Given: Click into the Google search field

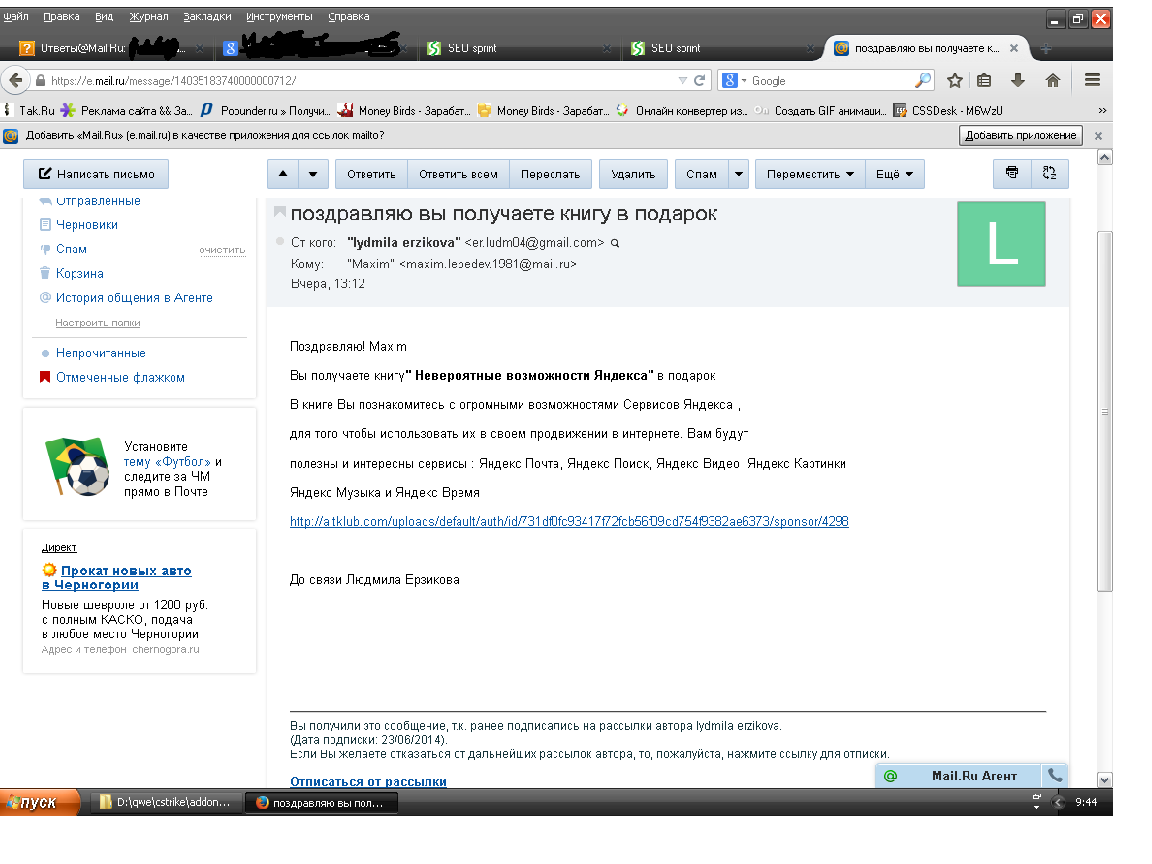Looking at the screenshot, I should 830,81.
